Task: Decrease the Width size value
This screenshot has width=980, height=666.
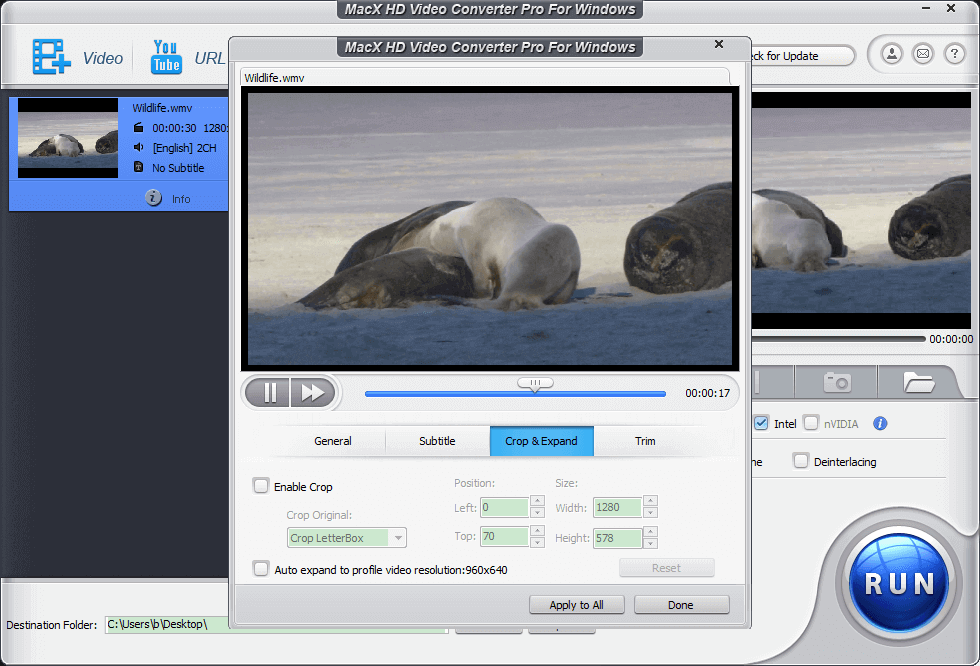Action: (651, 513)
